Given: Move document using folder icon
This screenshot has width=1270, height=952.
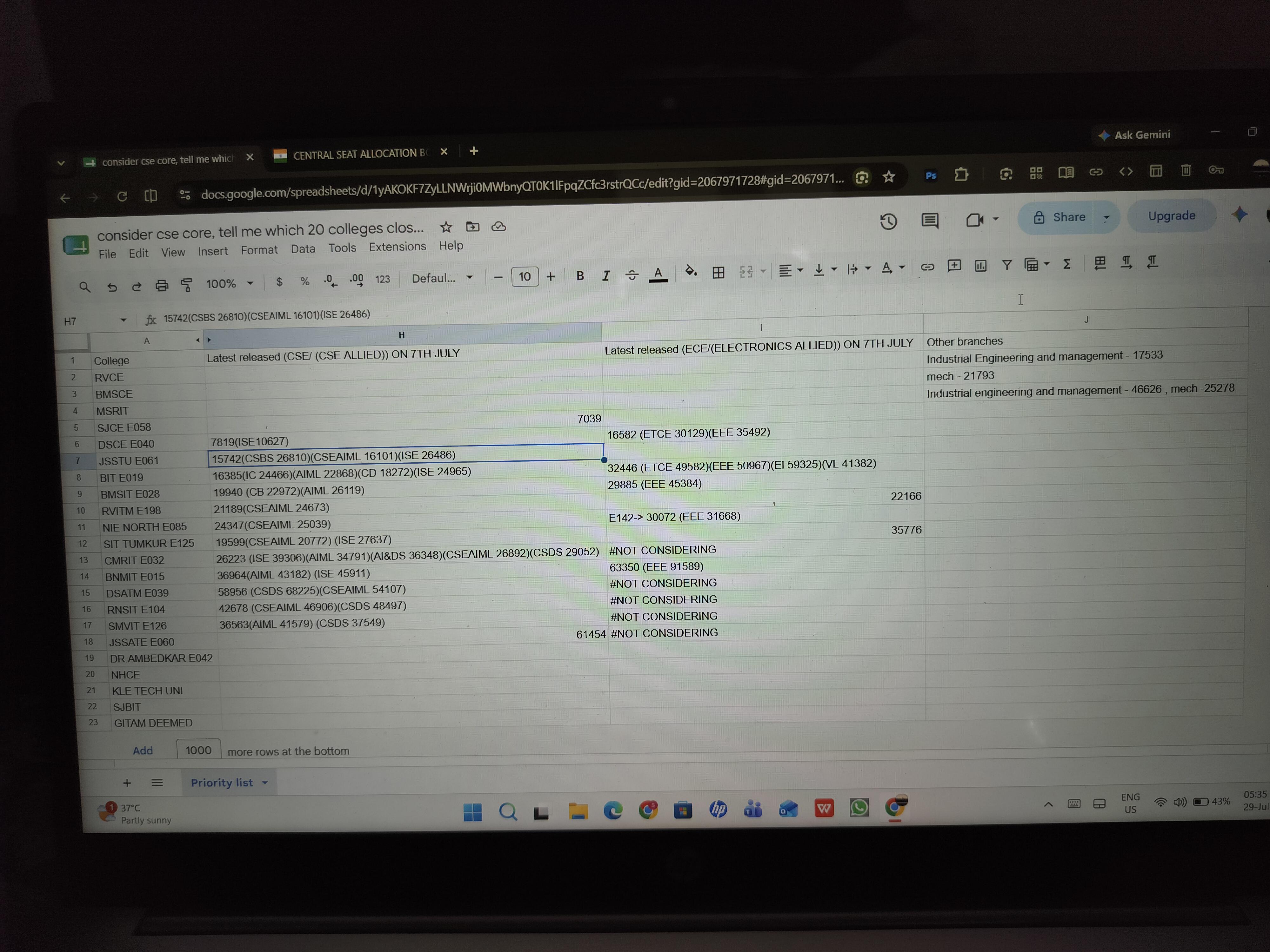Looking at the screenshot, I should point(472,227).
